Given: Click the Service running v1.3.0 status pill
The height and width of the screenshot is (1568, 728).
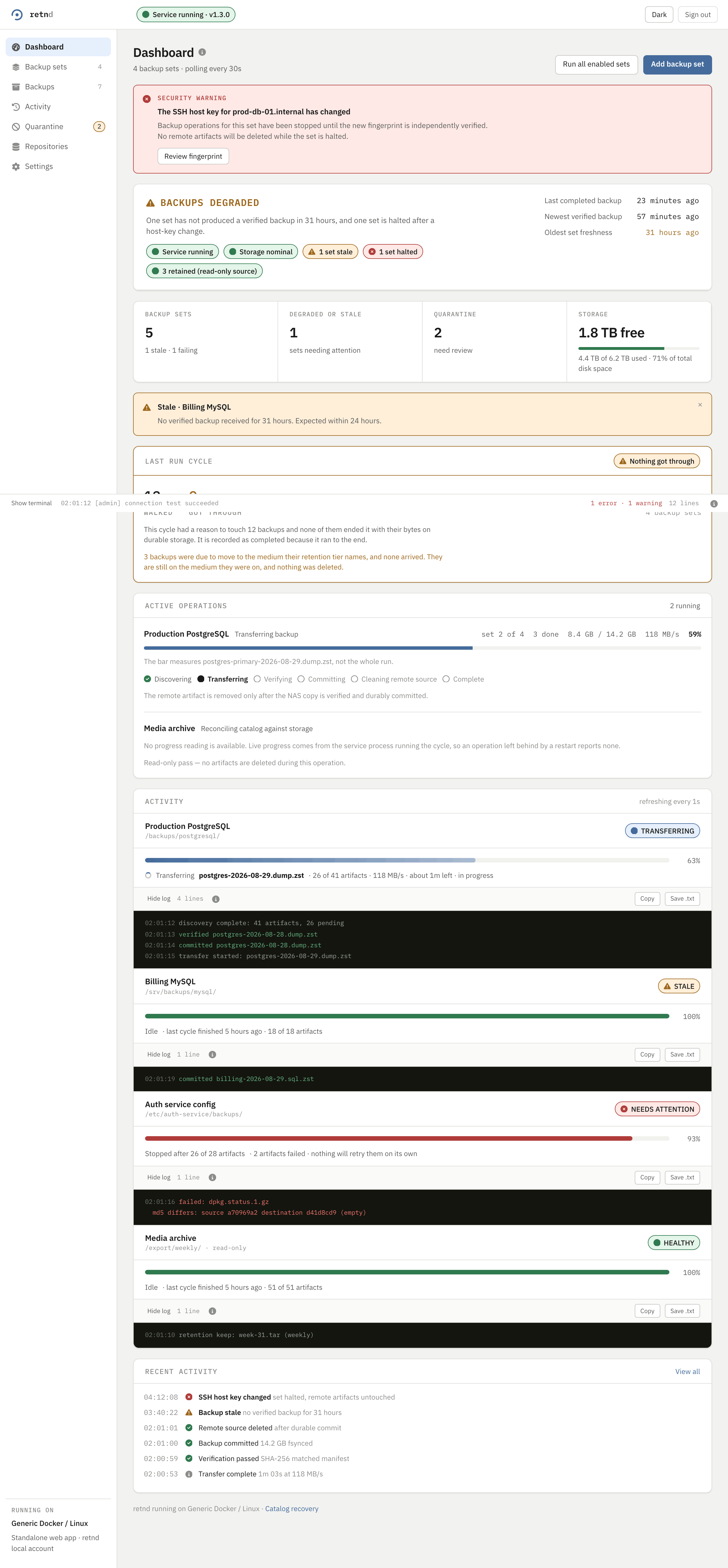Looking at the screenshot, I should [x=186, y=15].
